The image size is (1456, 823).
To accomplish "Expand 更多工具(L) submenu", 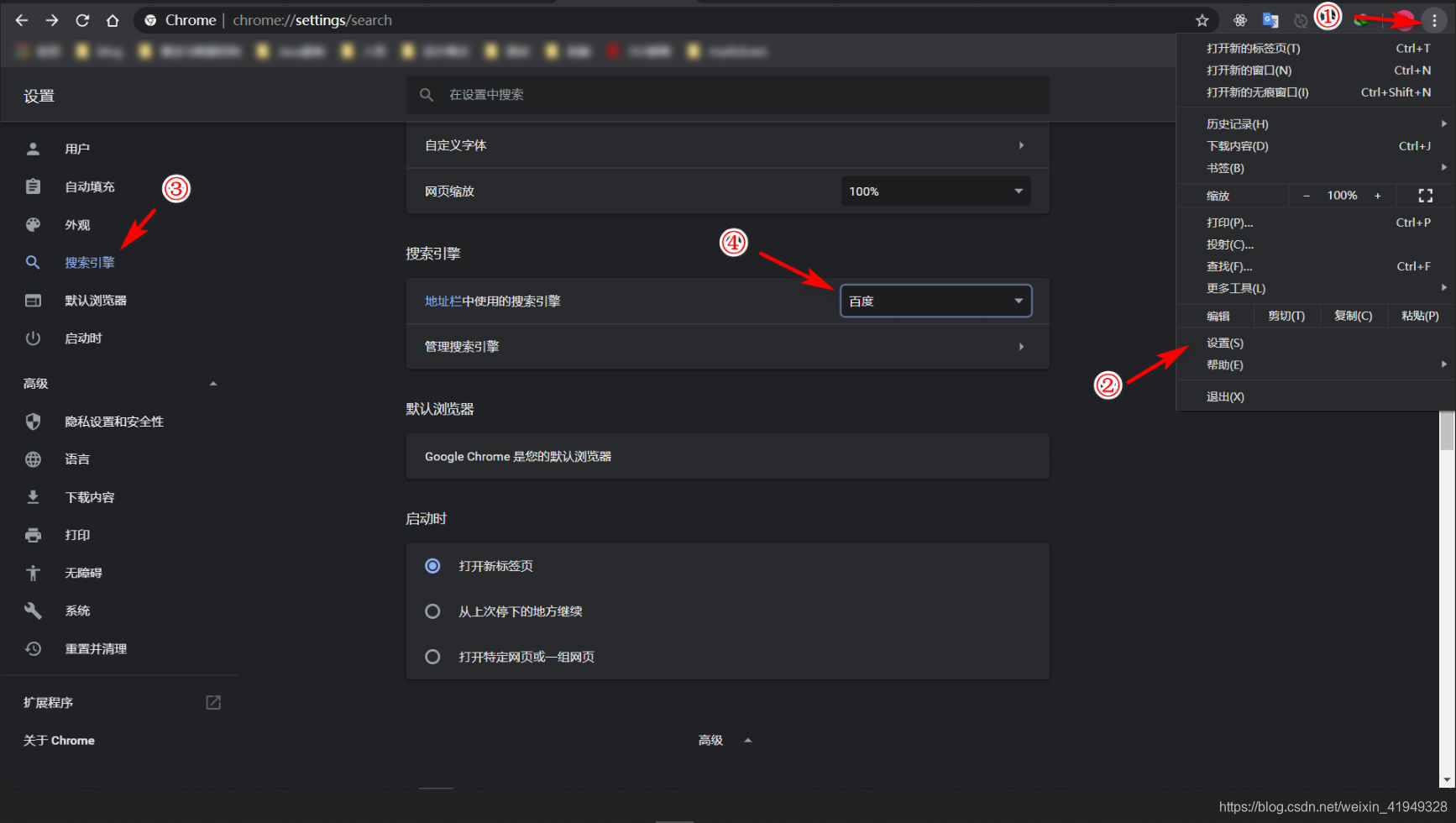I will (x=1317, y=288).
